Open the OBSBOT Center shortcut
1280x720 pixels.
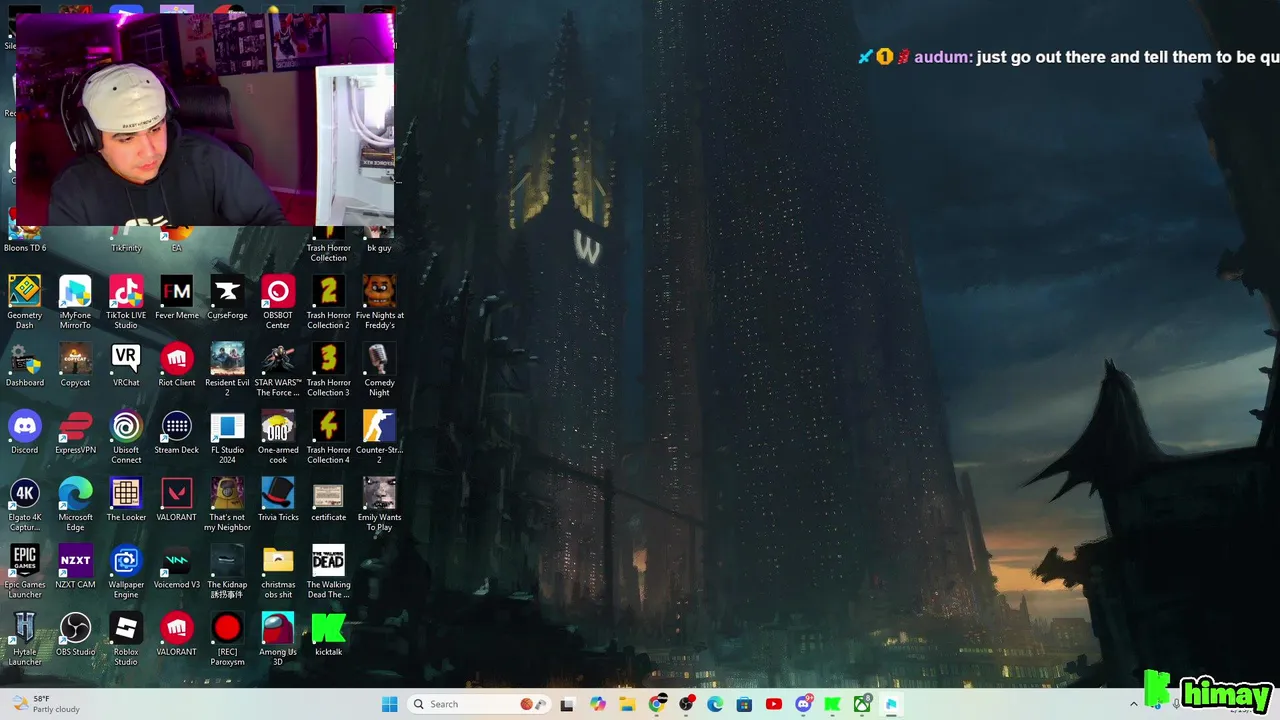[278, 302]
